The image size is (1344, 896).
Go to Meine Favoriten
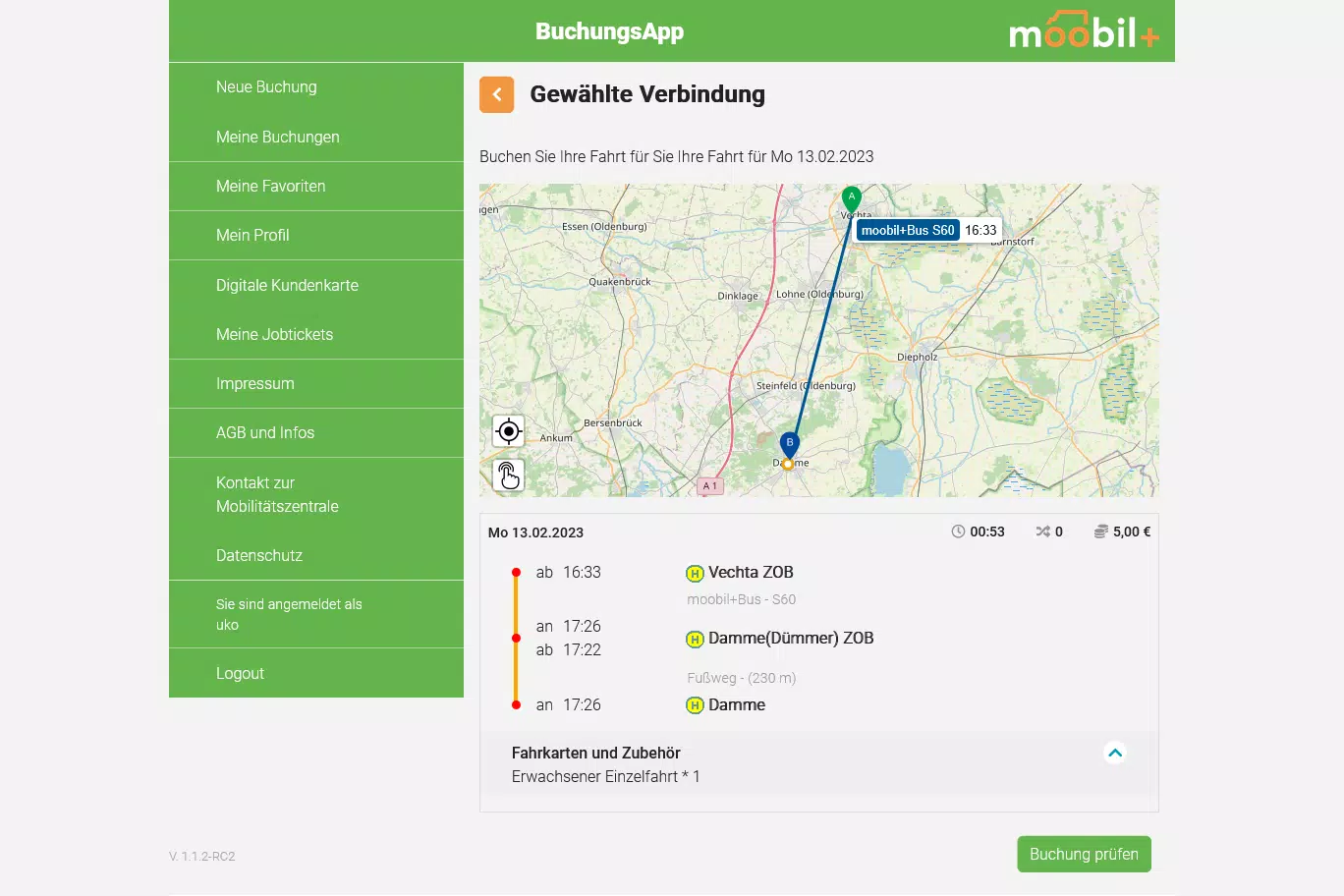click(x=269, y=186)
